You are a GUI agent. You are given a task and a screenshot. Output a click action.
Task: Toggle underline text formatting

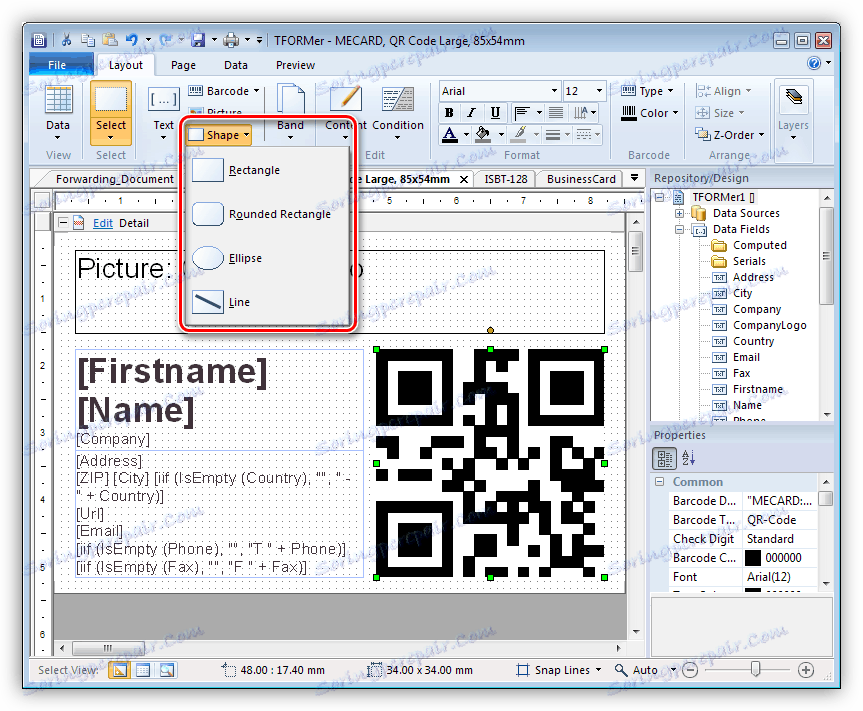point(496,113)
